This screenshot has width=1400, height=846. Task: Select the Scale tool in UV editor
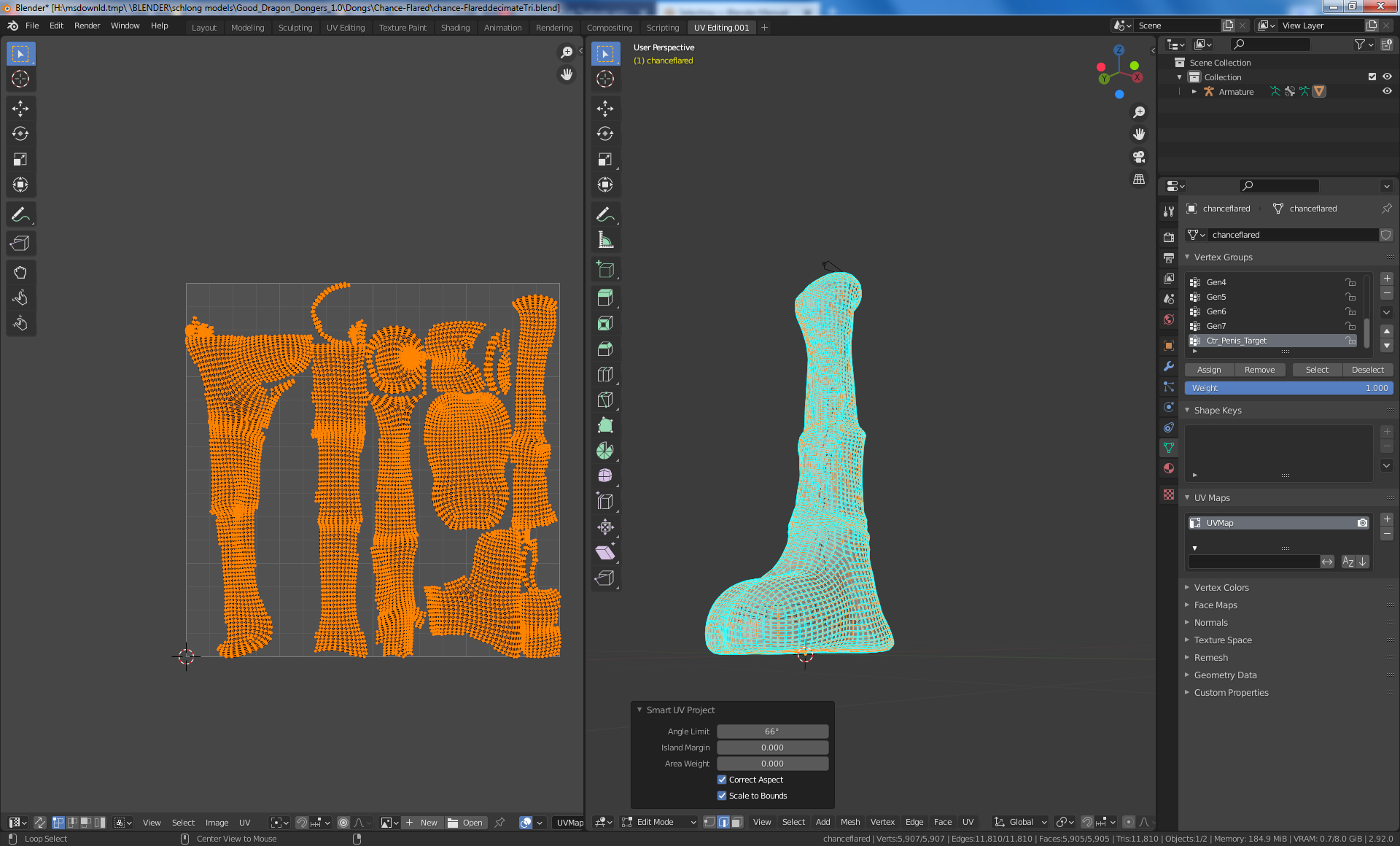(20, 159)
